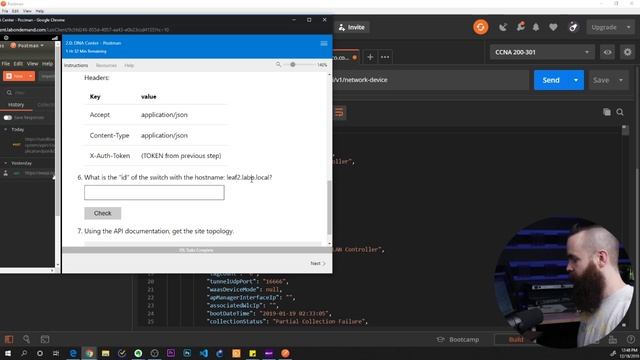
Task: Open Postman console icon in status bar
Action: click(x=45, y=339)
